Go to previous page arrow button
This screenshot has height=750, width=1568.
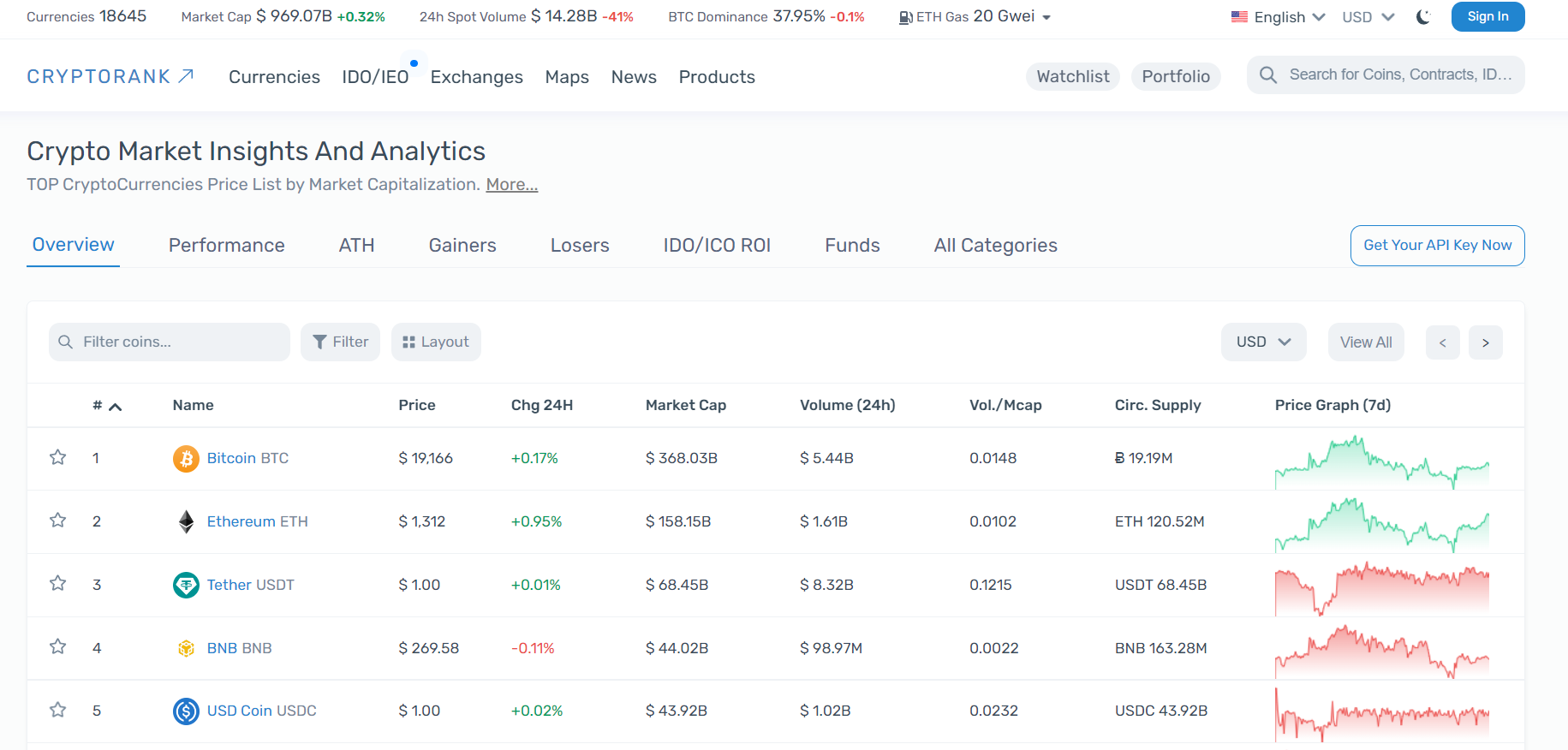pyautogui.click(x=1442, y=342)
